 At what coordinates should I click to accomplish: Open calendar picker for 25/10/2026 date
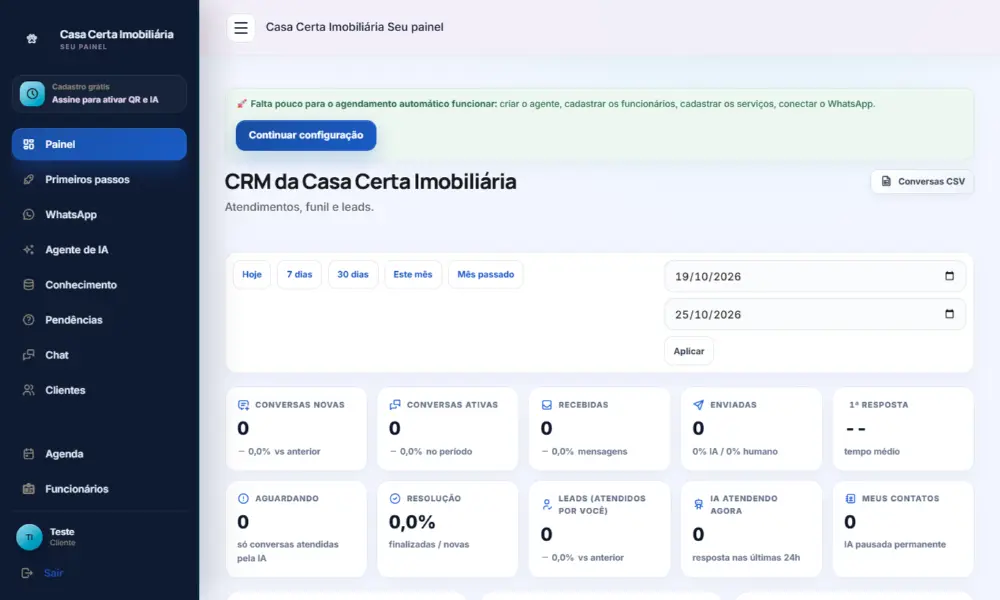pos(949,314)
